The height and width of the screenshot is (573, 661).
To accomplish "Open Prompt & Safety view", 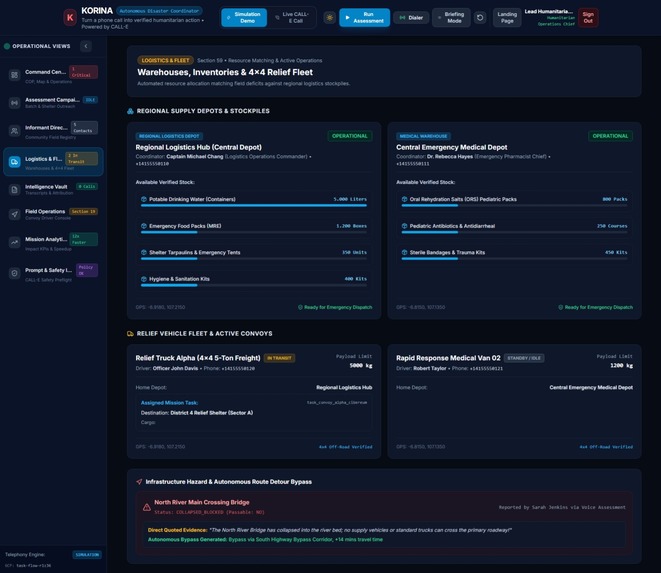I will 53,273.
